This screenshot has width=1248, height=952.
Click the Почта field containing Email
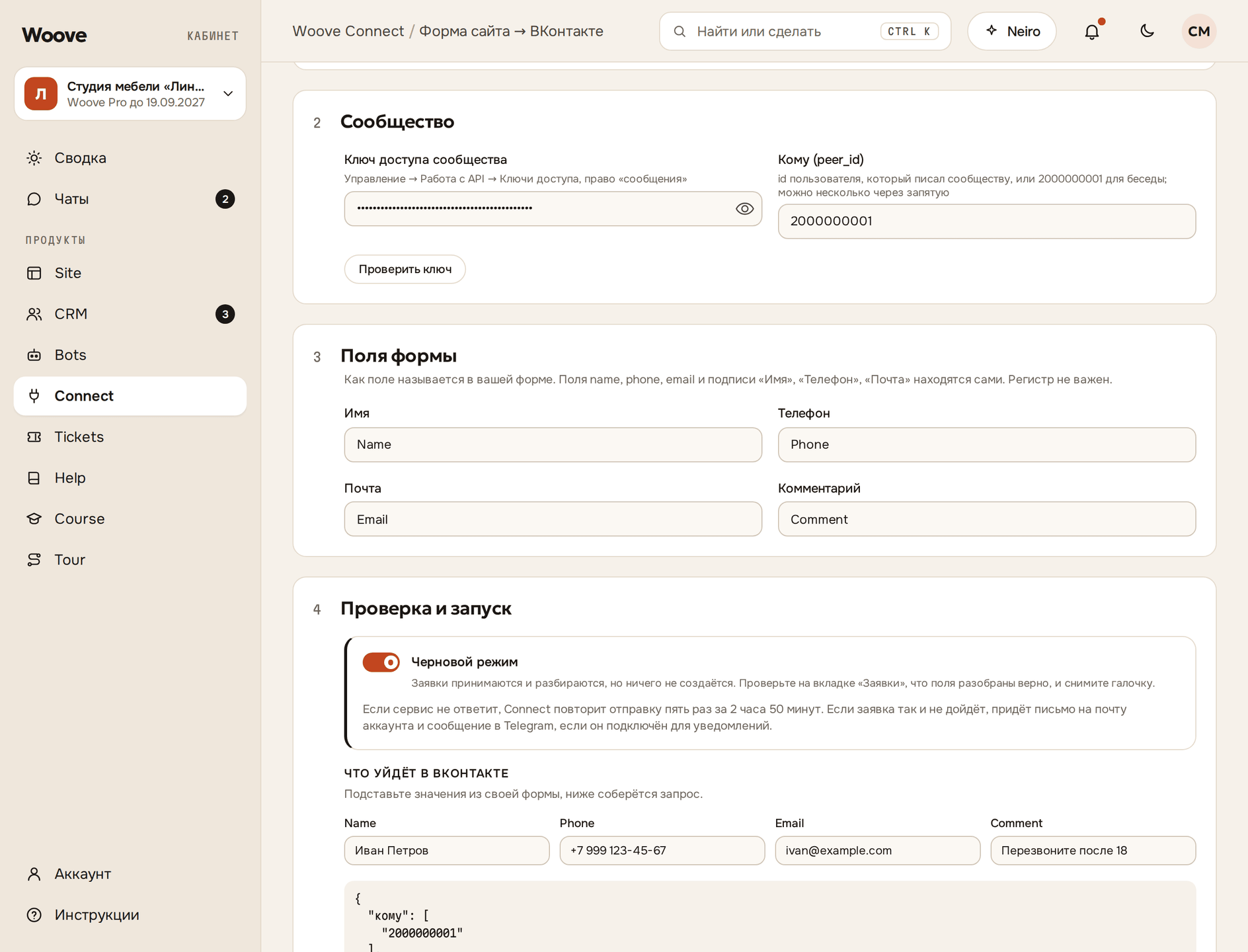pos(553,519)
